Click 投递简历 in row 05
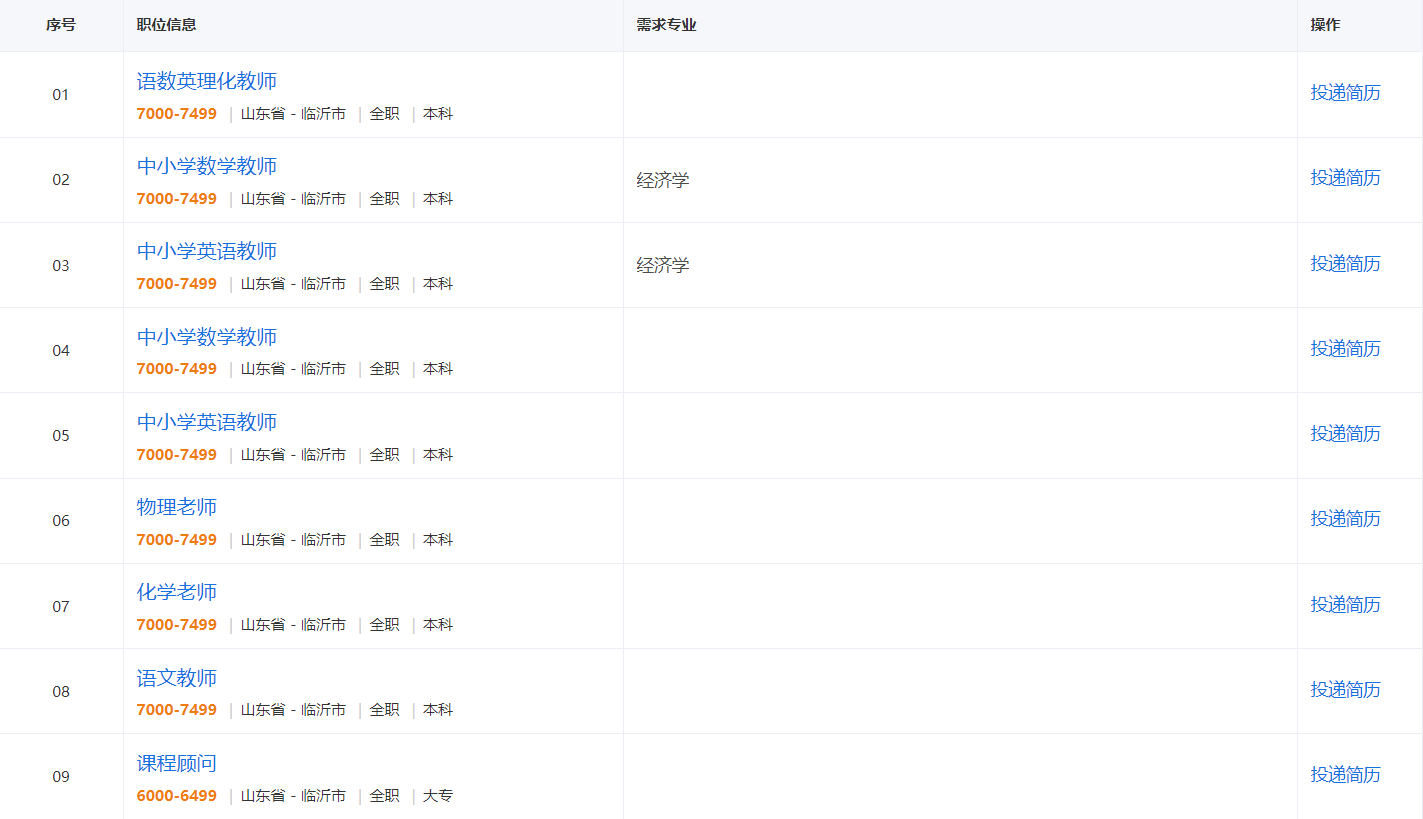1423x819 pixels. click(x=1345, y=433)
